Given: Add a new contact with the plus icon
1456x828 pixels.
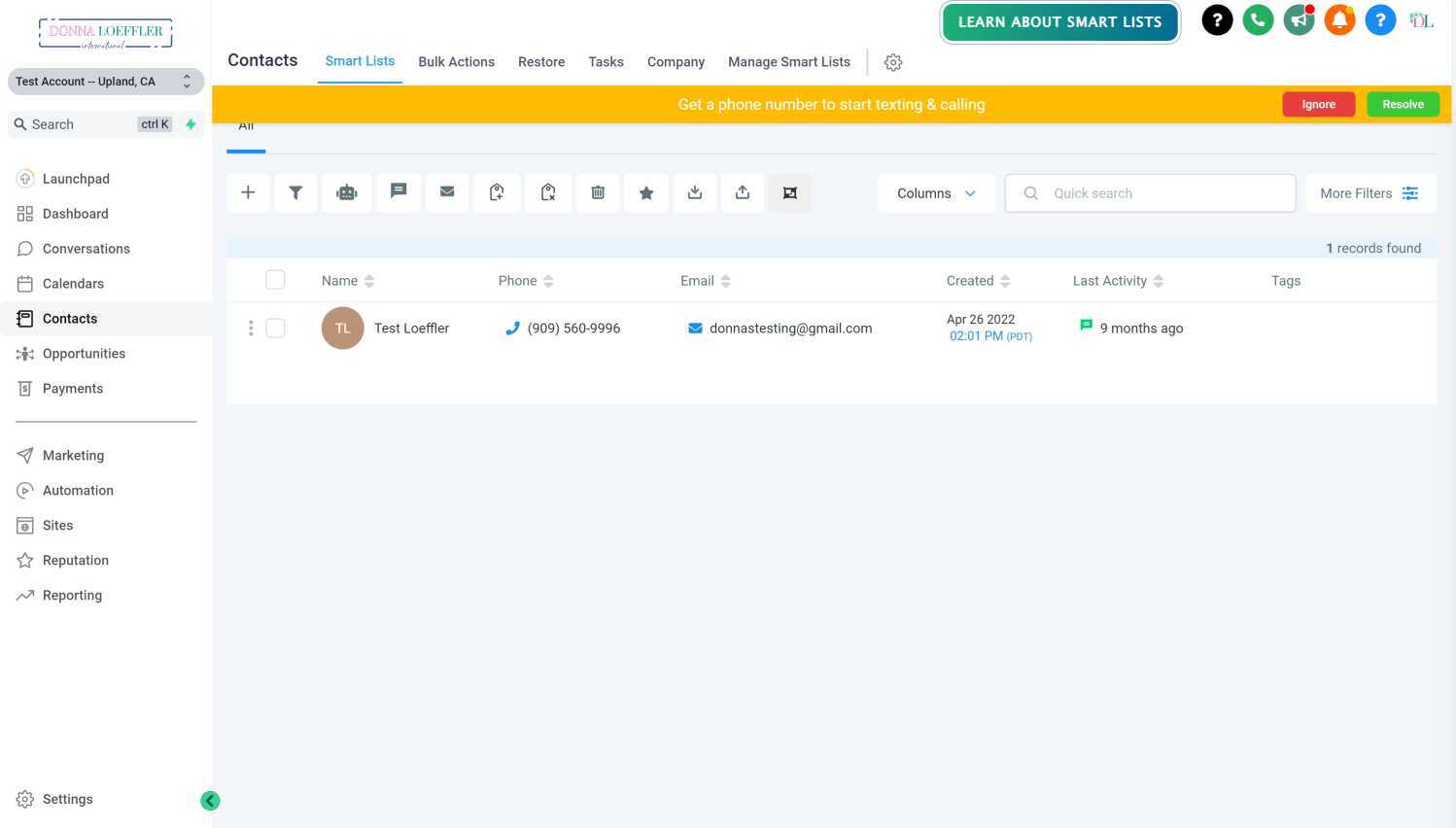Looking at the screenshot, I should 248,192.
